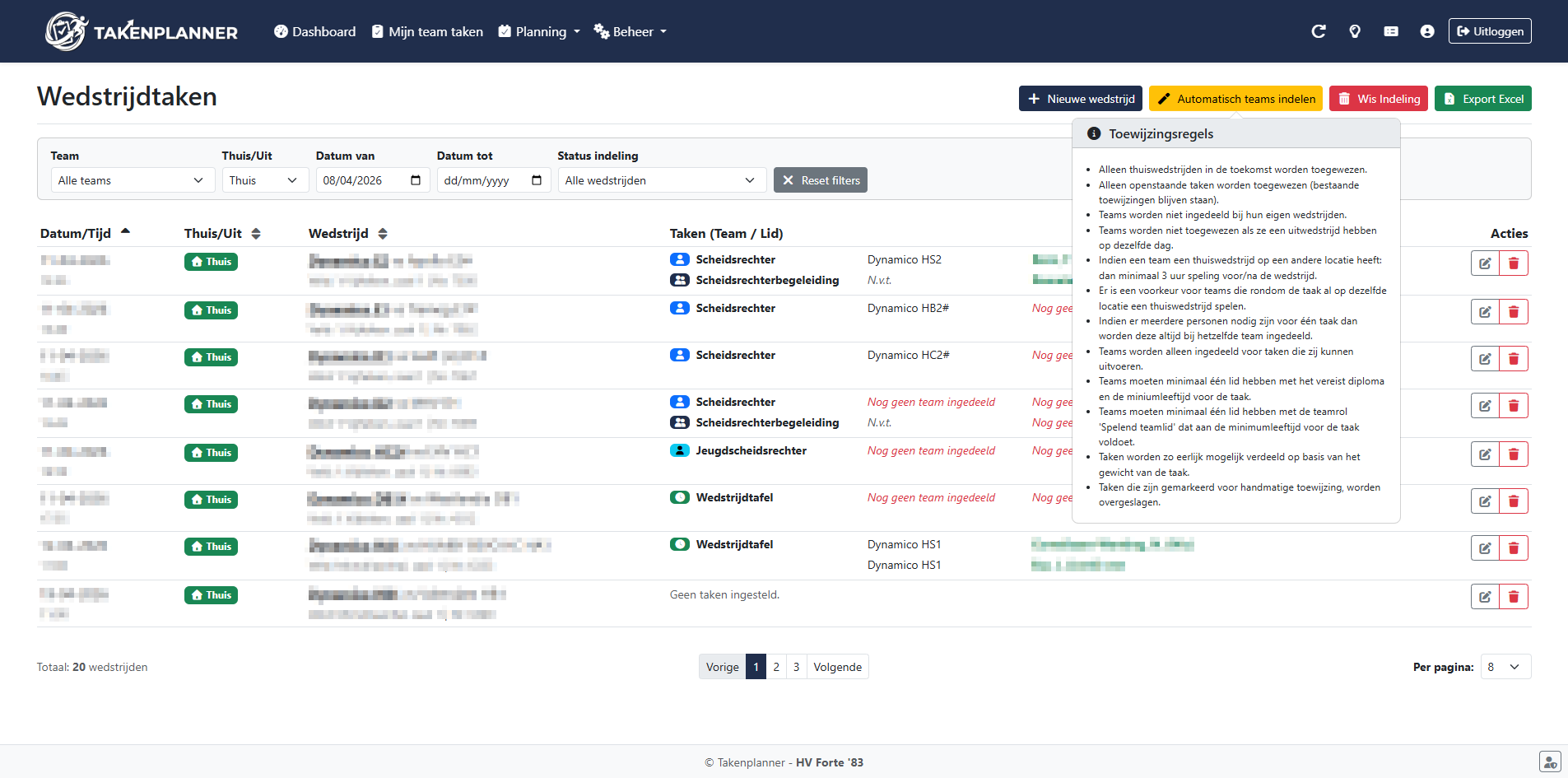The height and width of the screenshot is (778, 1568).
Task: Expand the Status indeling dropdown
Action: pos(661,180)
